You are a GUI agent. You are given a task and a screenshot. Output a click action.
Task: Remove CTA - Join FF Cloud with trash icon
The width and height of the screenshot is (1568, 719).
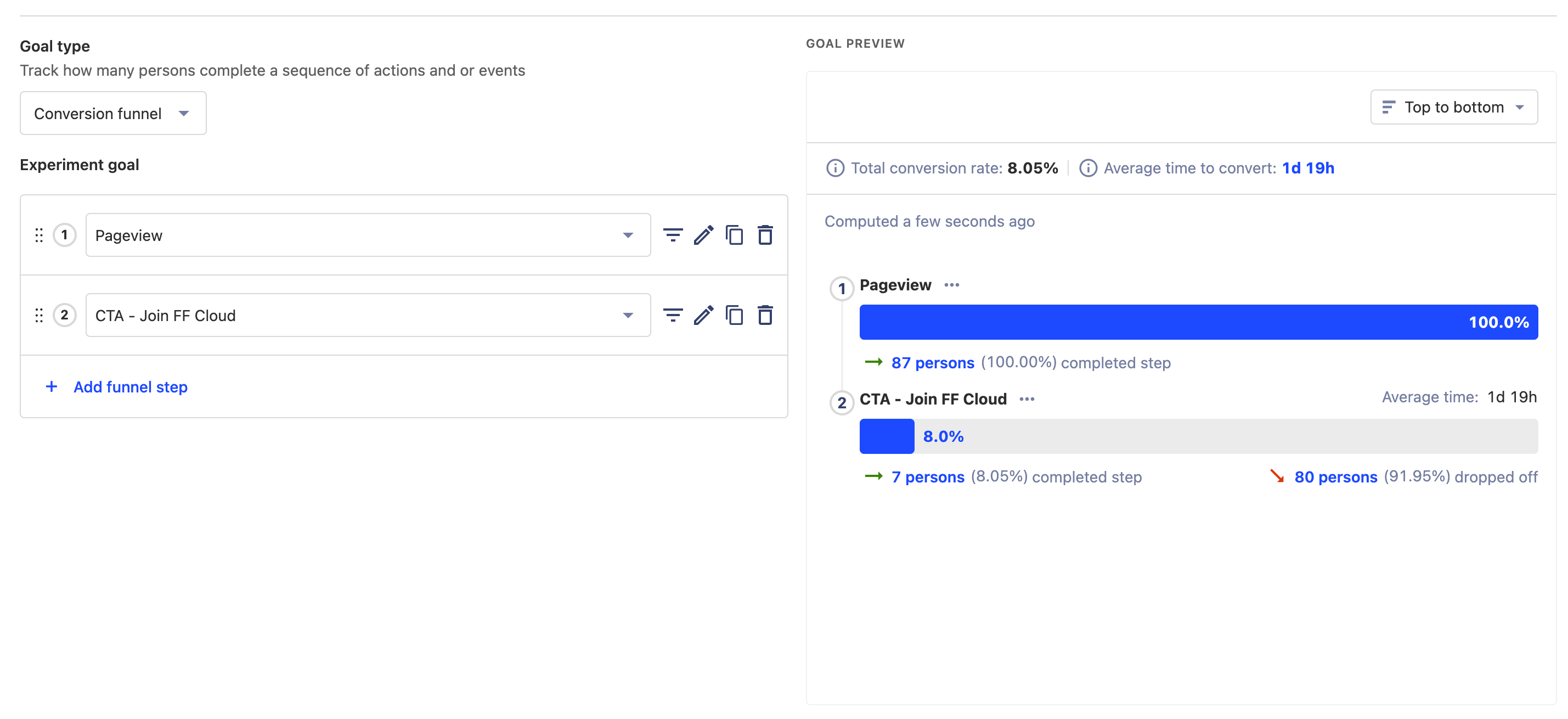click(x=765, y=314)
